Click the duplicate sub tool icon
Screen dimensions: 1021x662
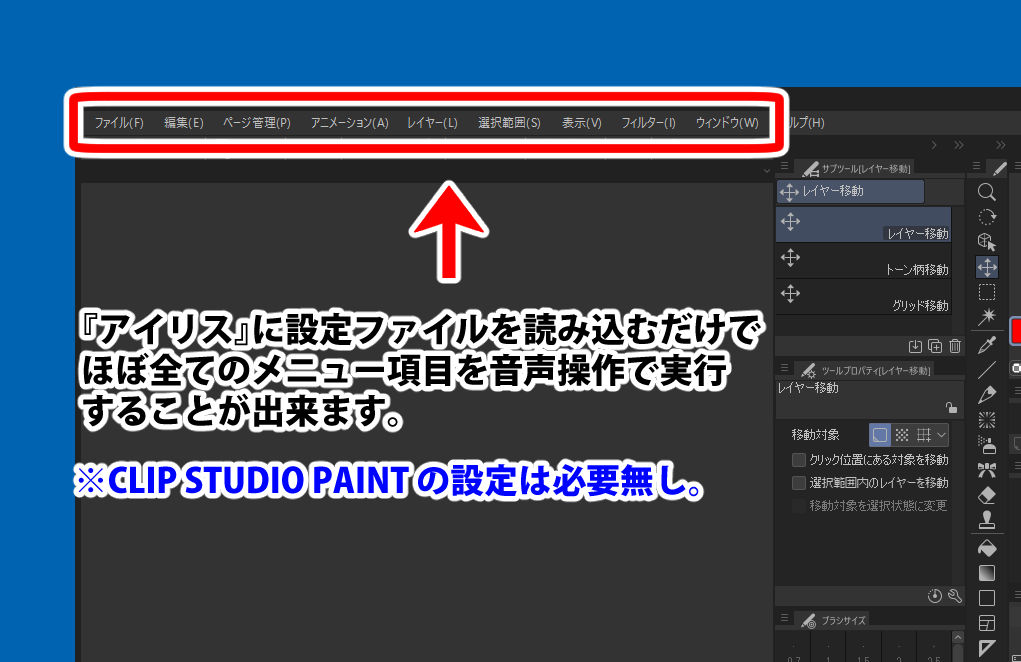[935, 346]
